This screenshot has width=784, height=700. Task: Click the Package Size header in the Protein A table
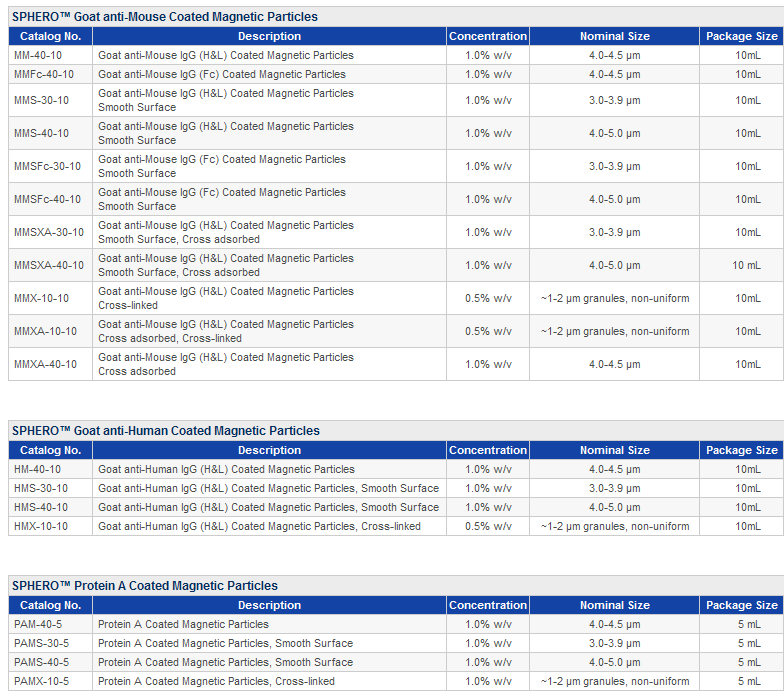point(742,605)
